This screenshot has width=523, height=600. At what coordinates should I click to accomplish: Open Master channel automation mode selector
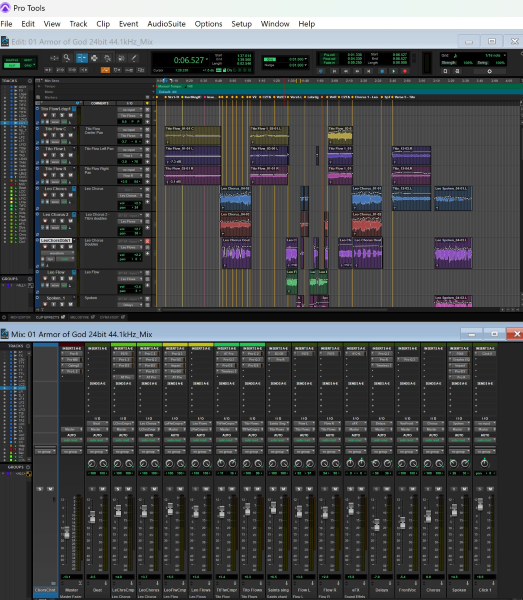[72, 440]
